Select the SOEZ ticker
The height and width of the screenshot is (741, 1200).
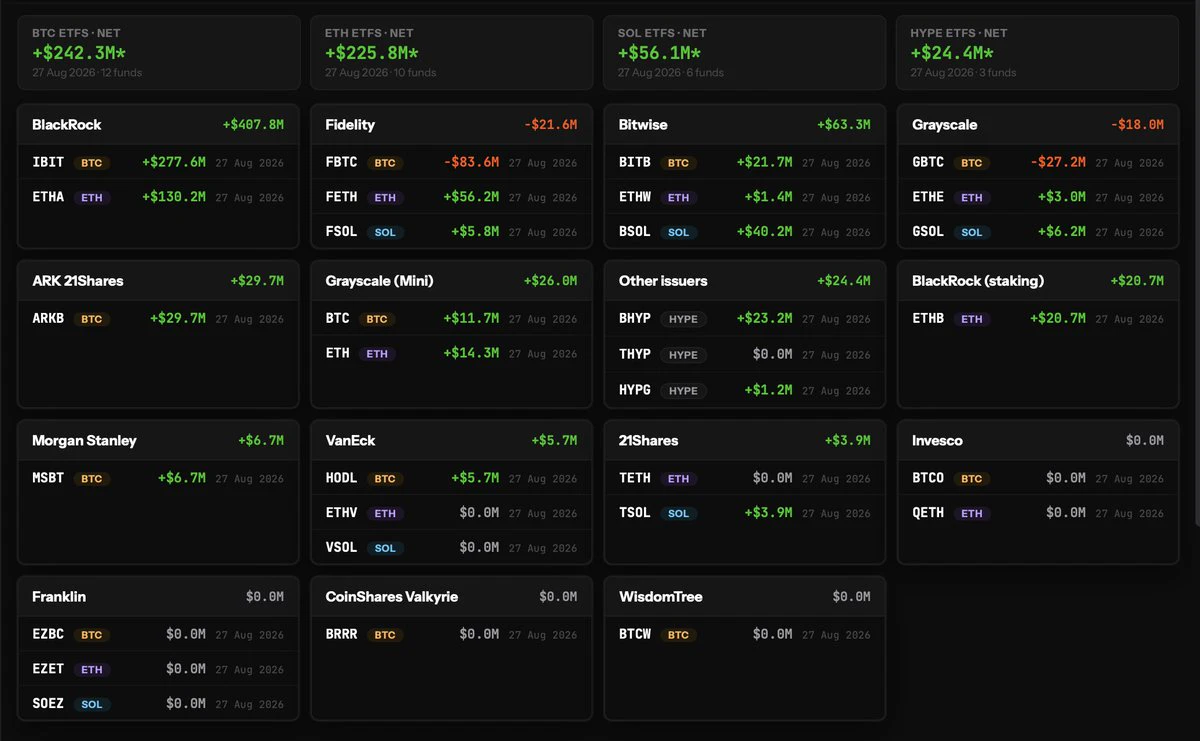[x=48, y=703]
